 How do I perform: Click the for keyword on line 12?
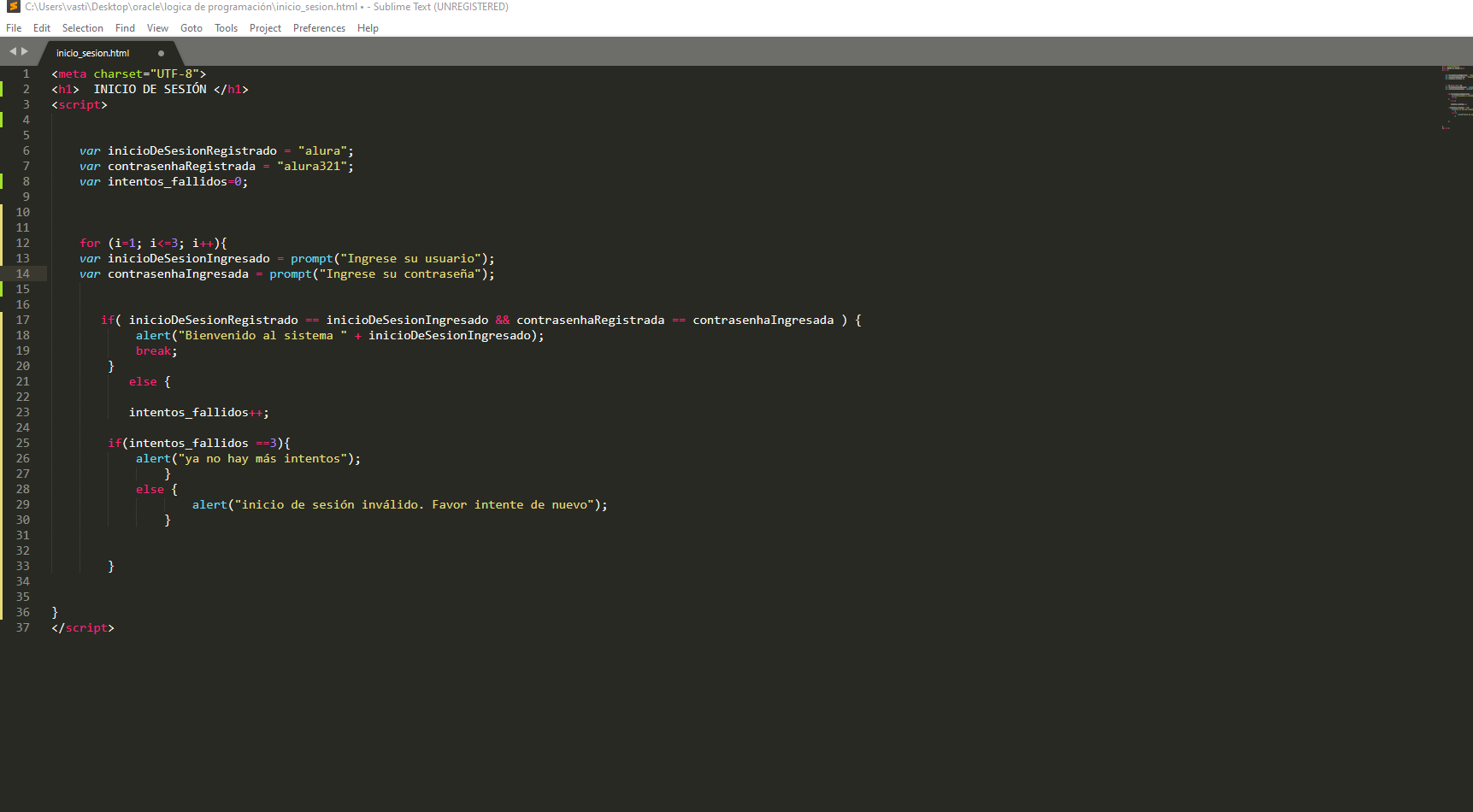(x=90, y=243)
